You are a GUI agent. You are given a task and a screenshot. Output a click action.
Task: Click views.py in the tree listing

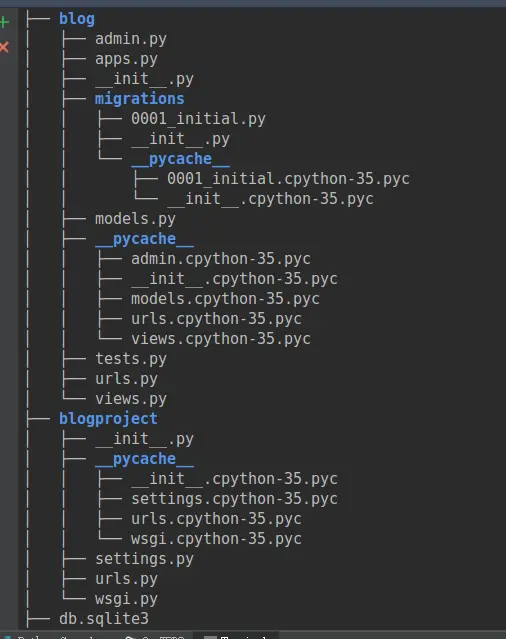(x=131, y=399)
